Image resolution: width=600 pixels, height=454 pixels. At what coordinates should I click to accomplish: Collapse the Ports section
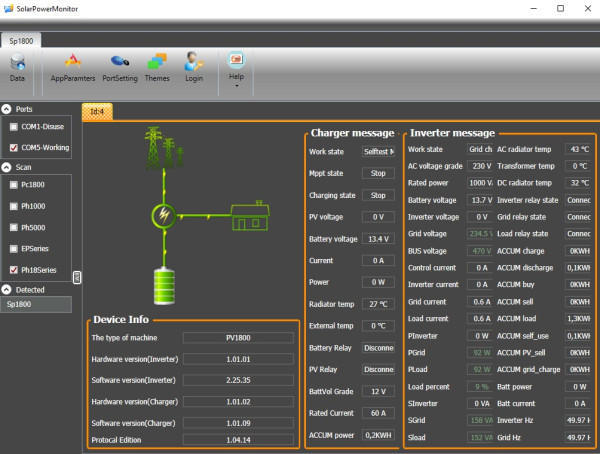pos(7,109)
